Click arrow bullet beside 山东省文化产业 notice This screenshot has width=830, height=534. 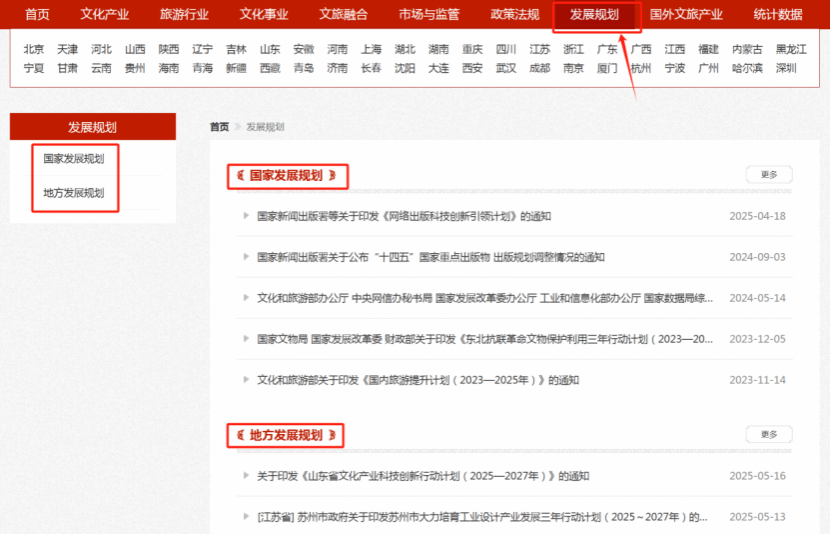246,476
